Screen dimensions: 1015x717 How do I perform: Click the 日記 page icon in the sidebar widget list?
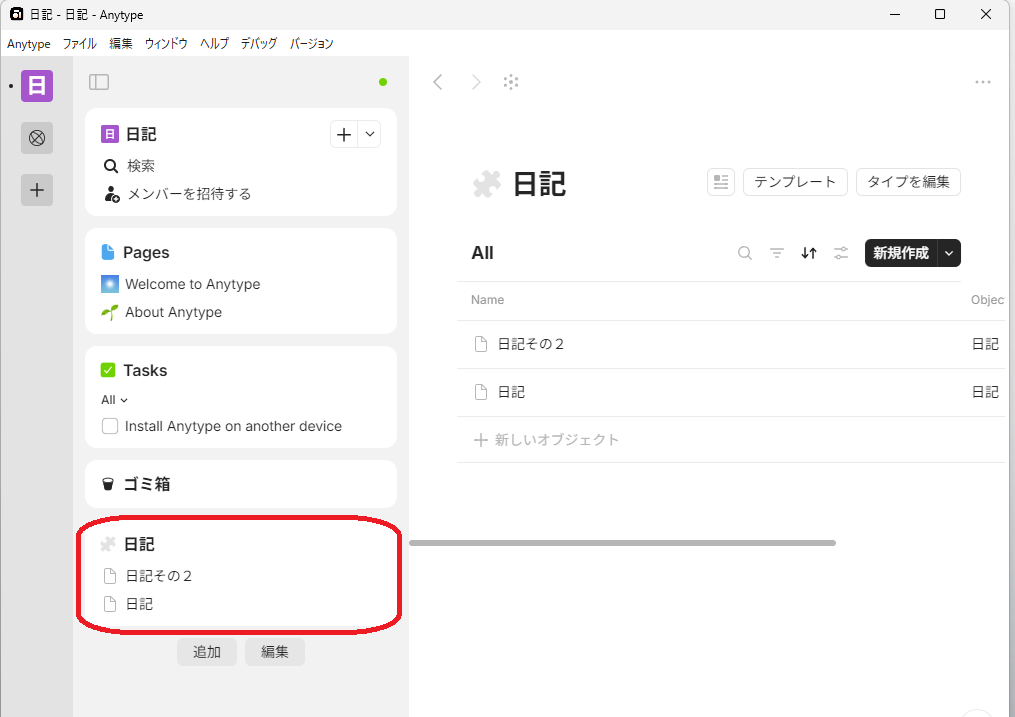(x=110, y=604)
